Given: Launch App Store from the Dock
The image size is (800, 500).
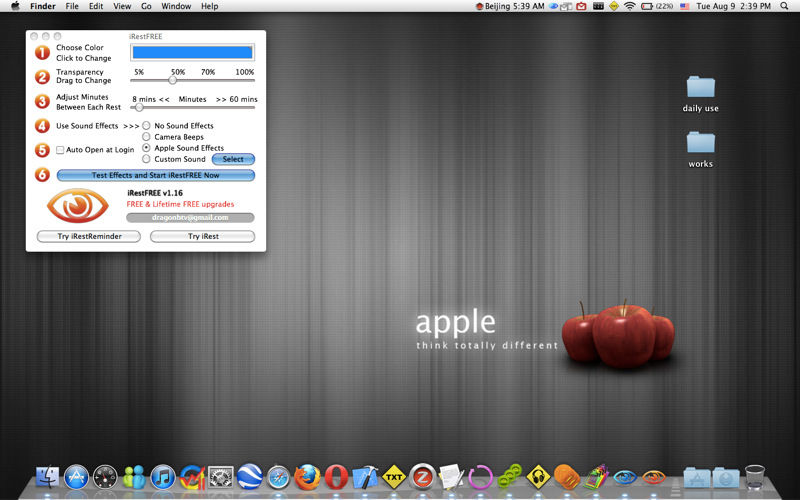Looking at the screenshot, I should [x=77, y=478].
